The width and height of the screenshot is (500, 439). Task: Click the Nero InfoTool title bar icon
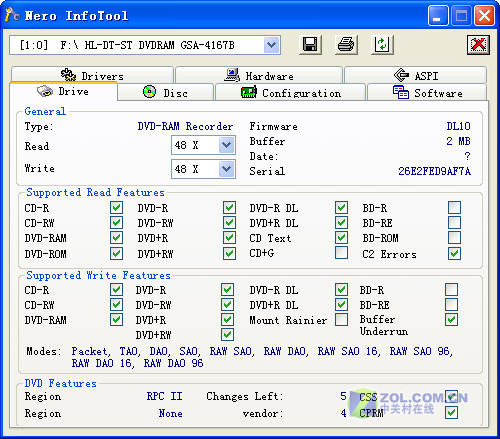tap(12, 15)
